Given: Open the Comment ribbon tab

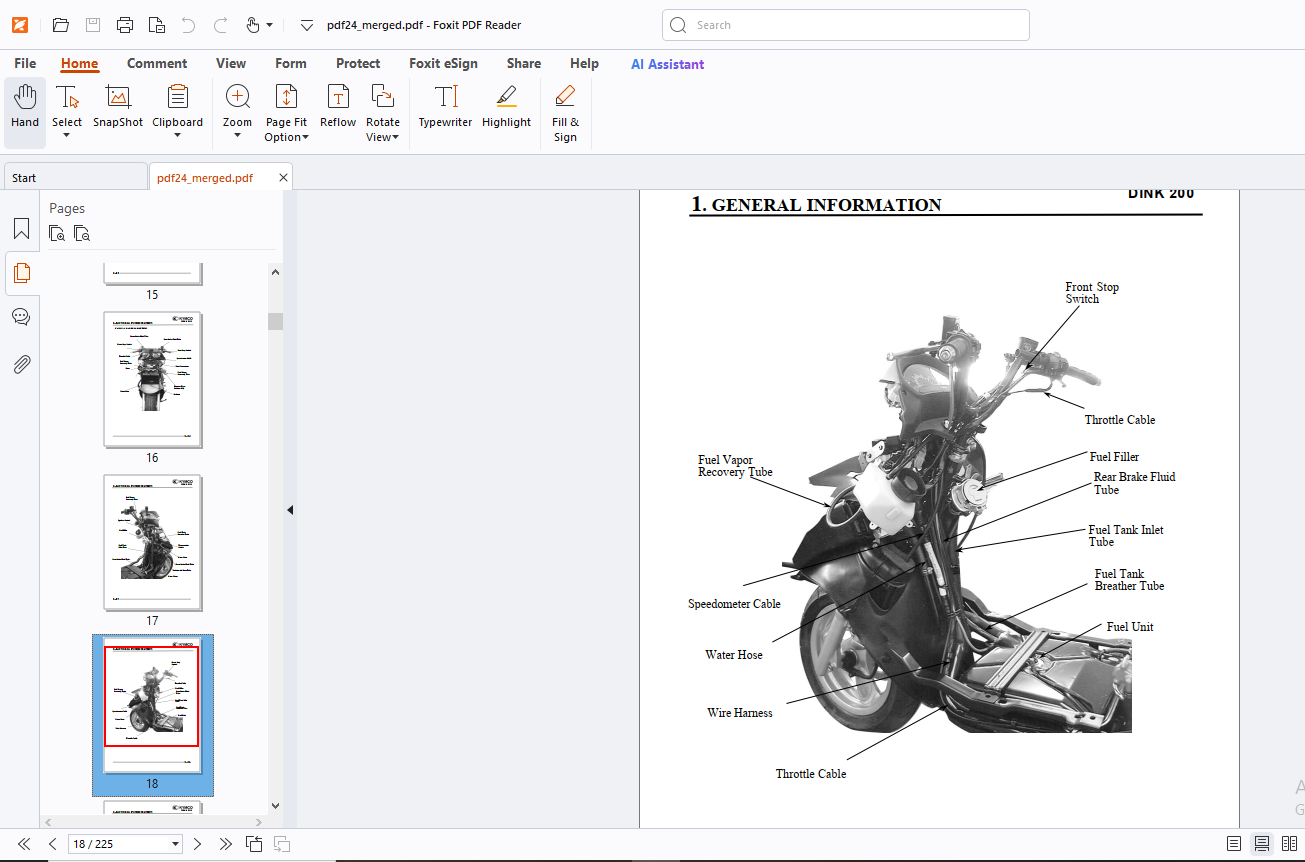Looking at the screenshot, I should (157, 63).
